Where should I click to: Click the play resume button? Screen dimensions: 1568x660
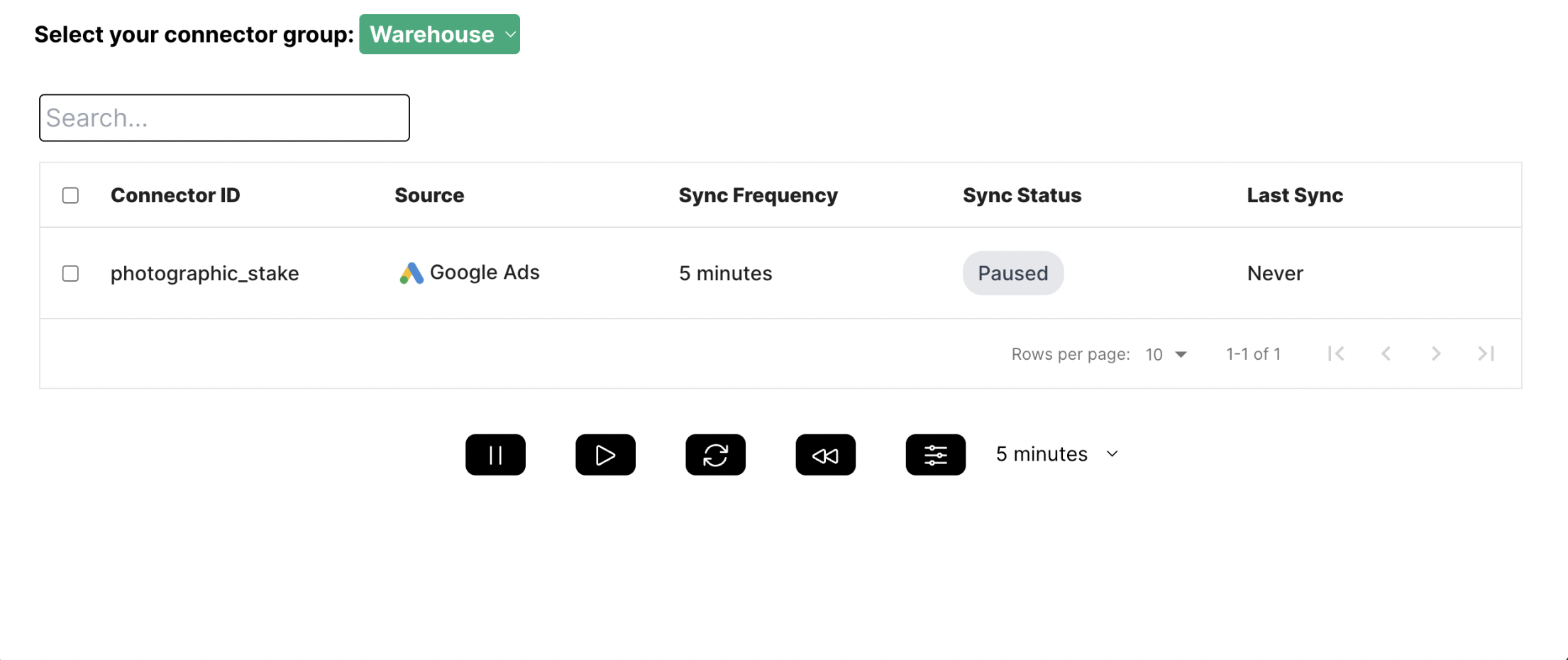tap(605, 454)
